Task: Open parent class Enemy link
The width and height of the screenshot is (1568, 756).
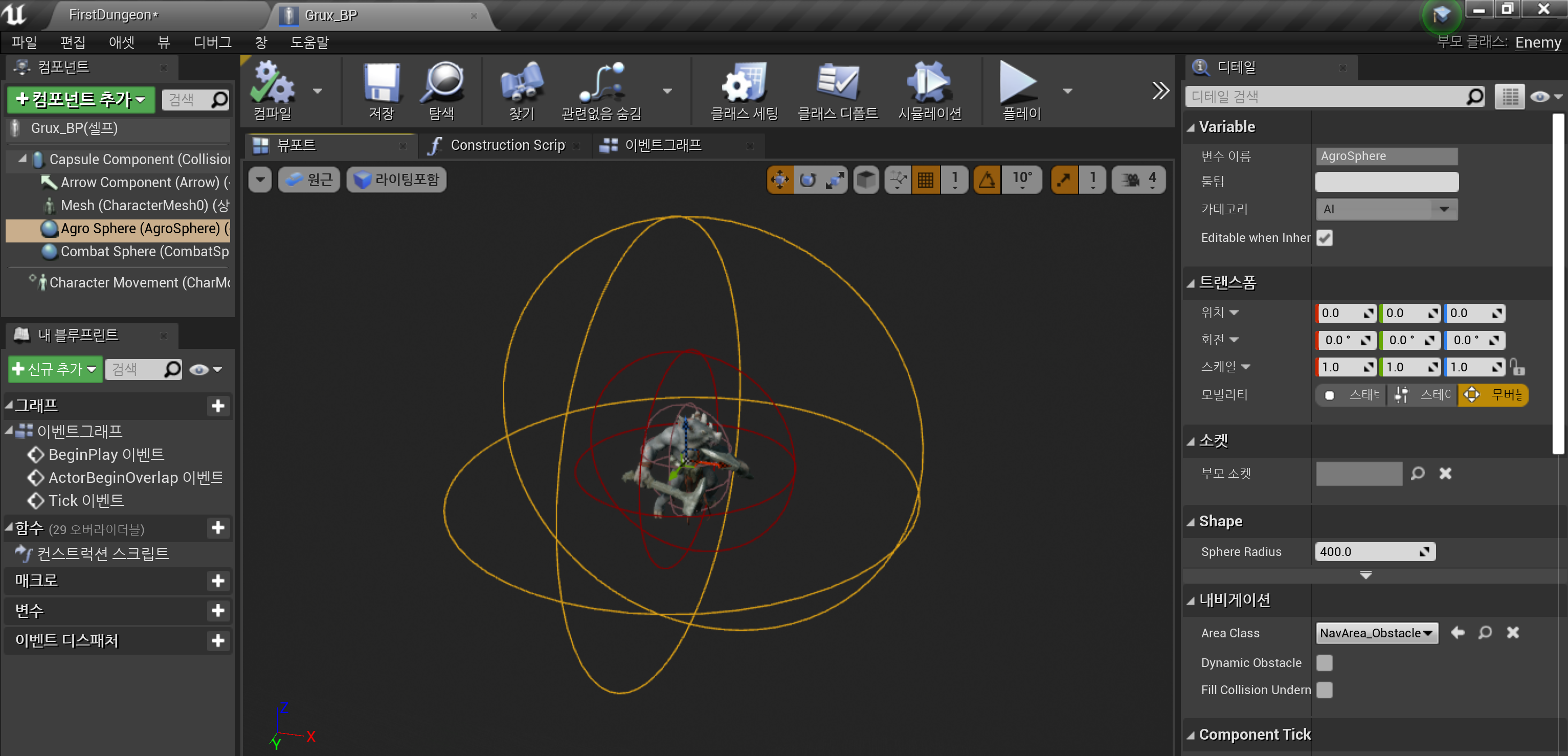Action: [1537, 42]
